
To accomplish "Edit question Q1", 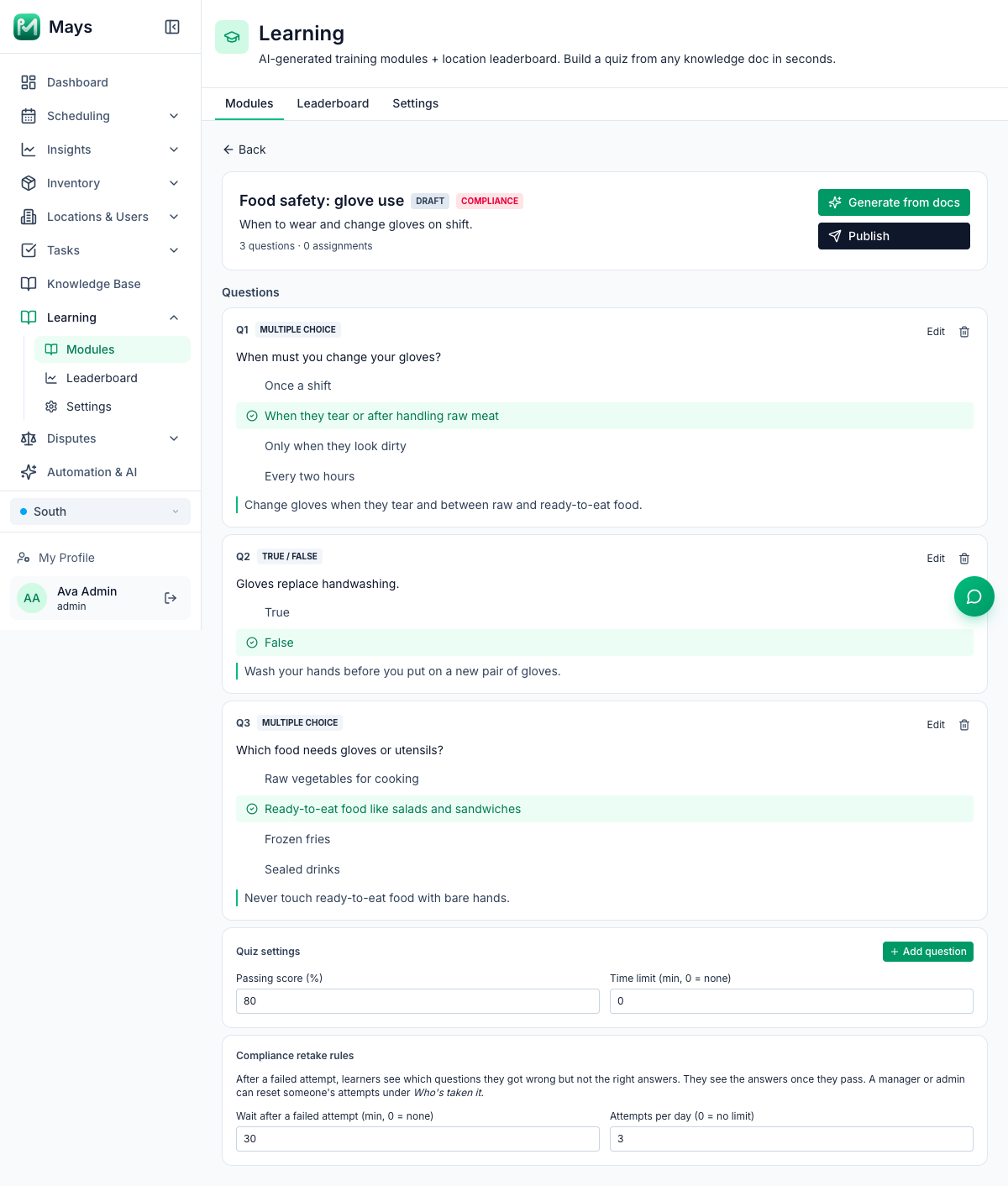I will [x=936, y=332].
